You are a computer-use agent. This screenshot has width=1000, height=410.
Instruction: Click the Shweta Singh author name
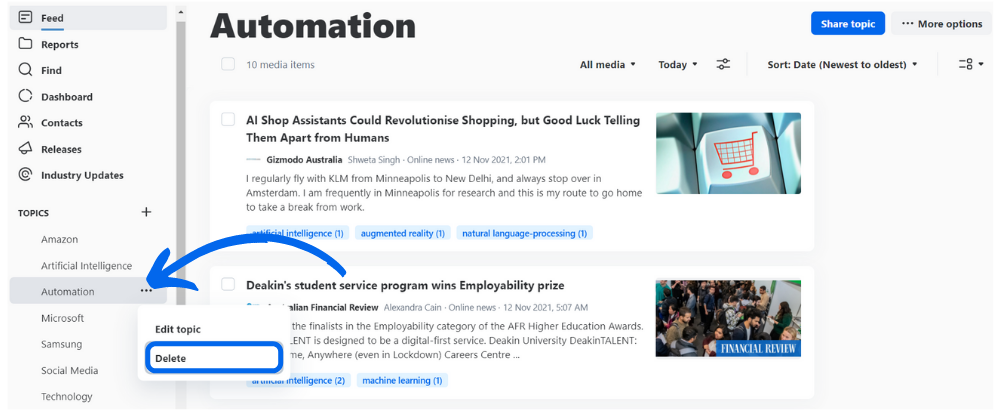(374, 159)
